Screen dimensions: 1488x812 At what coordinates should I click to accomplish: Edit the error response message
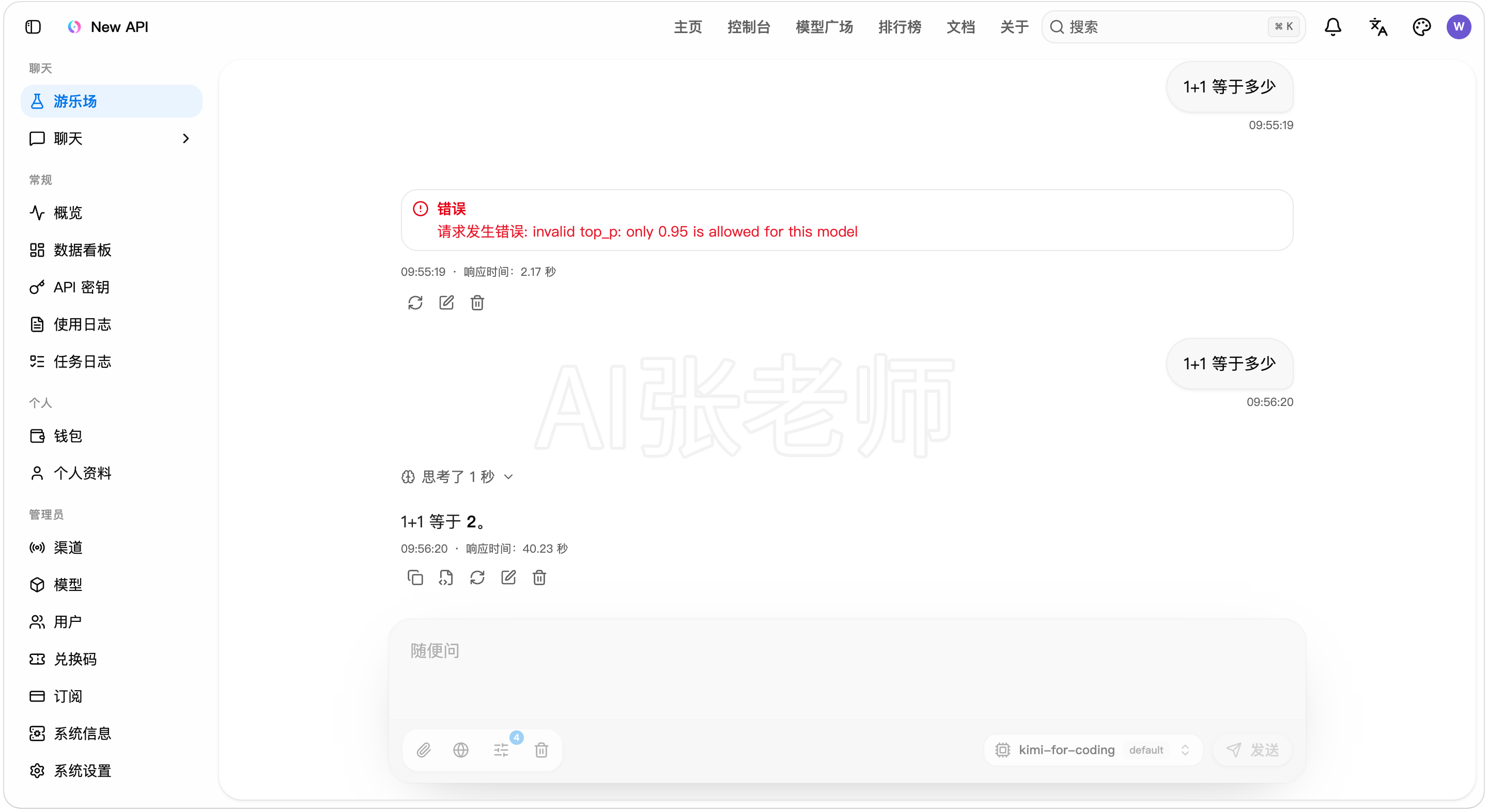pos(446,303)
